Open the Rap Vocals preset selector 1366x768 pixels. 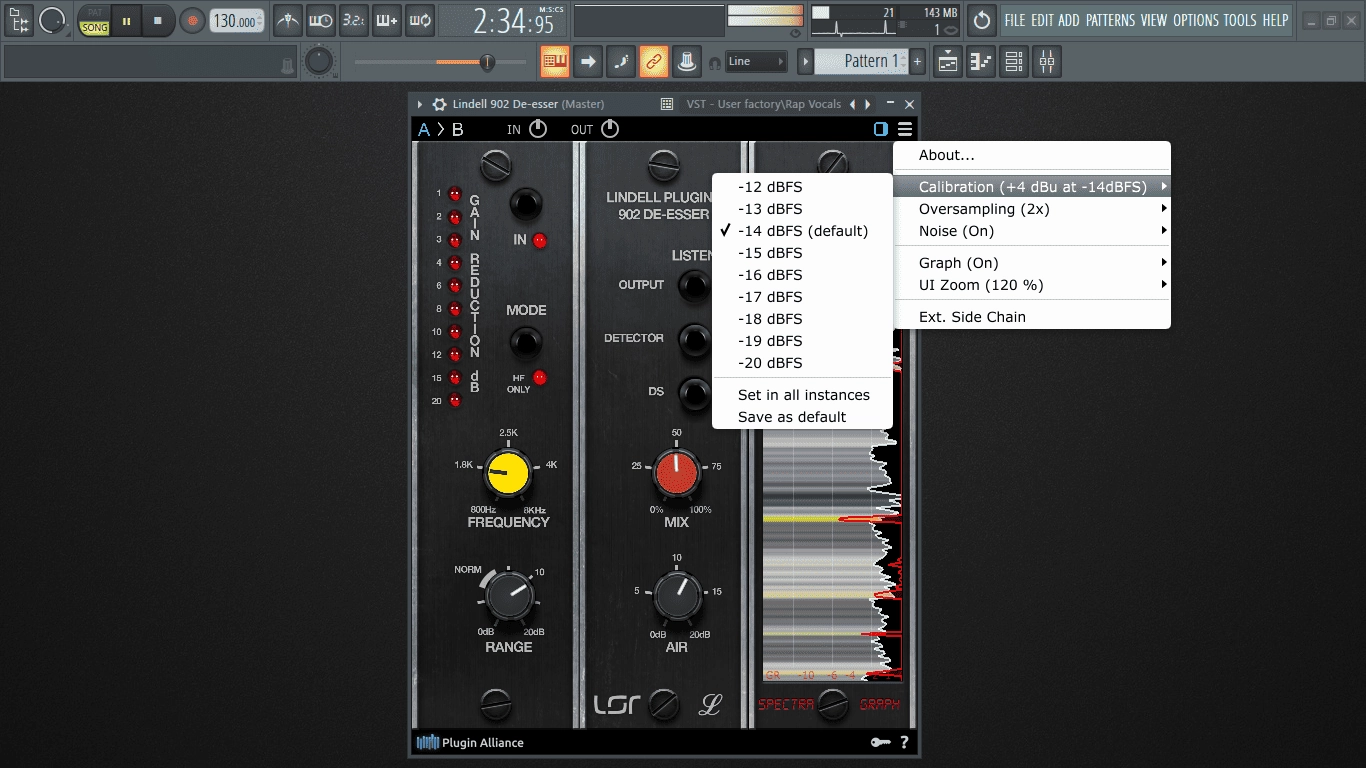pos(763,104)
